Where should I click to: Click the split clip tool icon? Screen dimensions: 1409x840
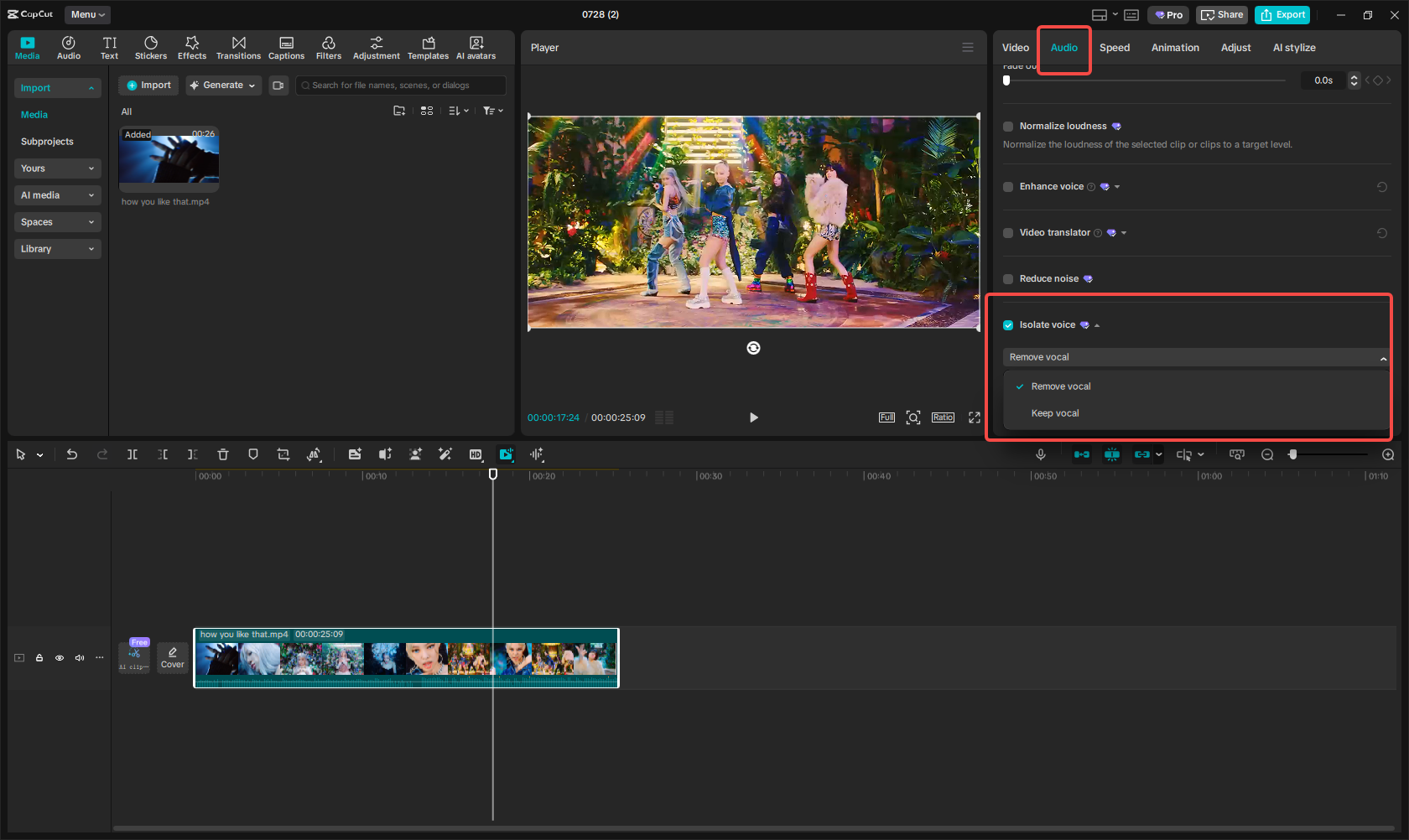point(133,454)
